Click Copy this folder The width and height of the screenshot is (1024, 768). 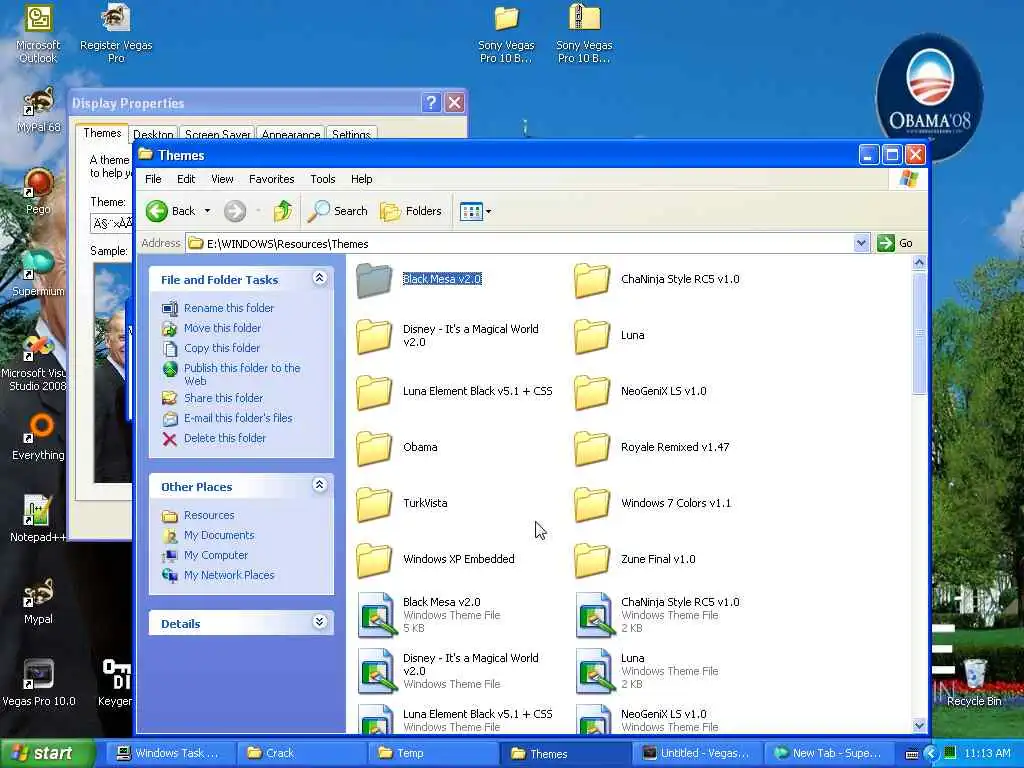221,348
